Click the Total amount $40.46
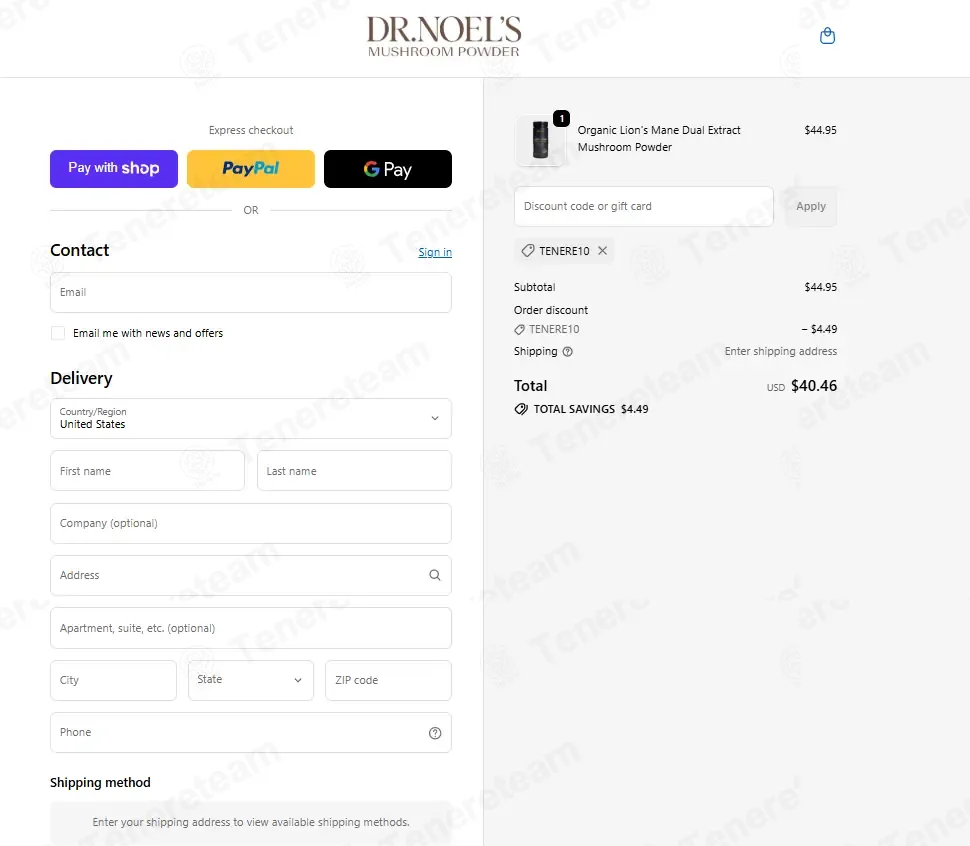The image size is (970, 846). coord(813,386)
